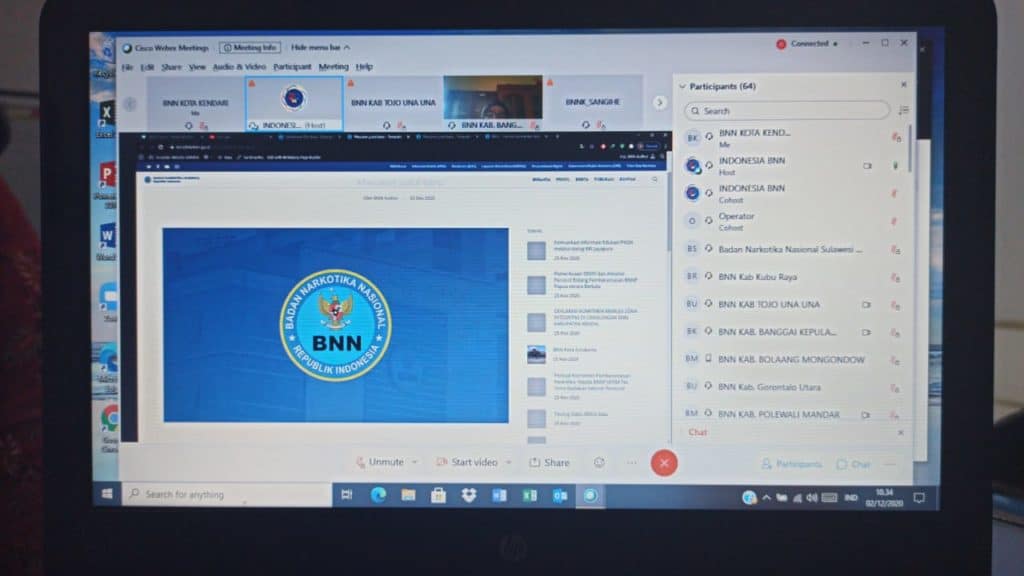
Task: Open the reactions smiley icon
Action: point(599,462)
